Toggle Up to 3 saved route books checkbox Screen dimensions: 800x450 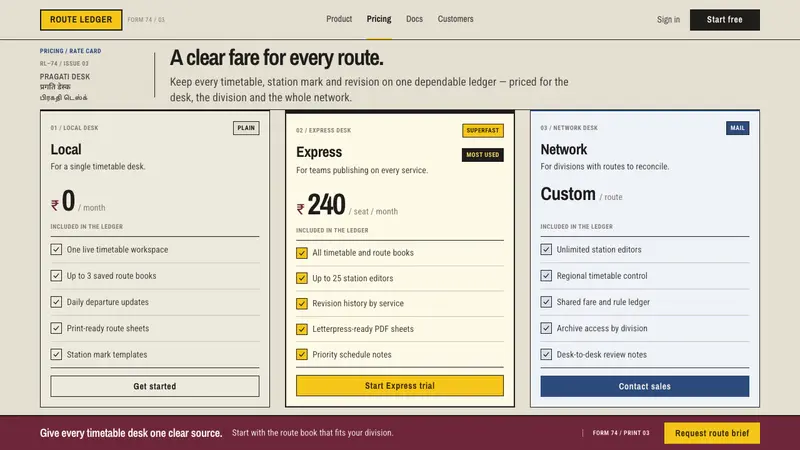(56, 276)
